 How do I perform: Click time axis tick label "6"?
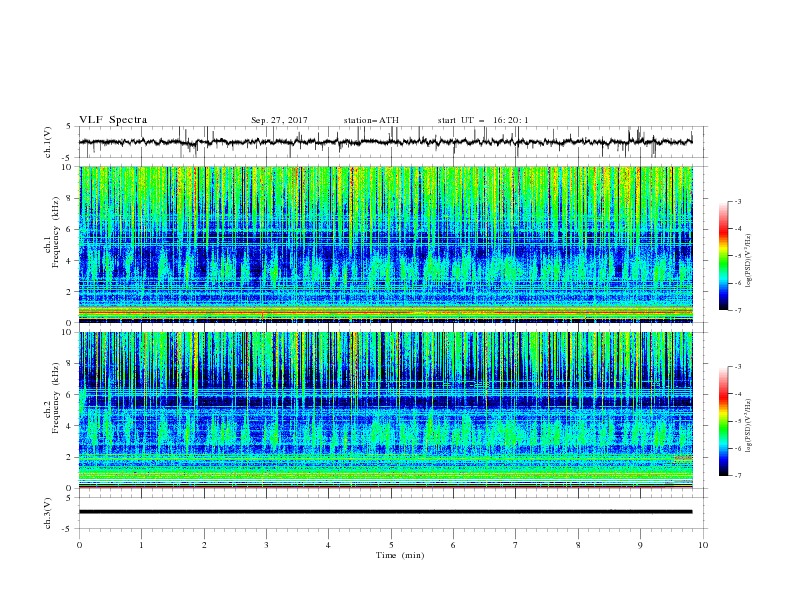click(453, 545)
